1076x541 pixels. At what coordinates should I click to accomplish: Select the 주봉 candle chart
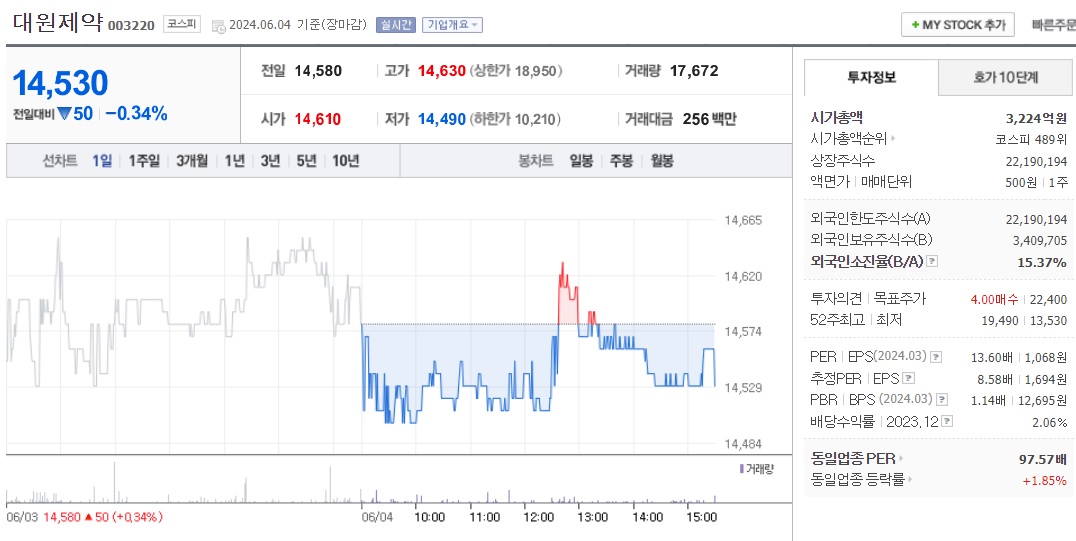point(621,161)
